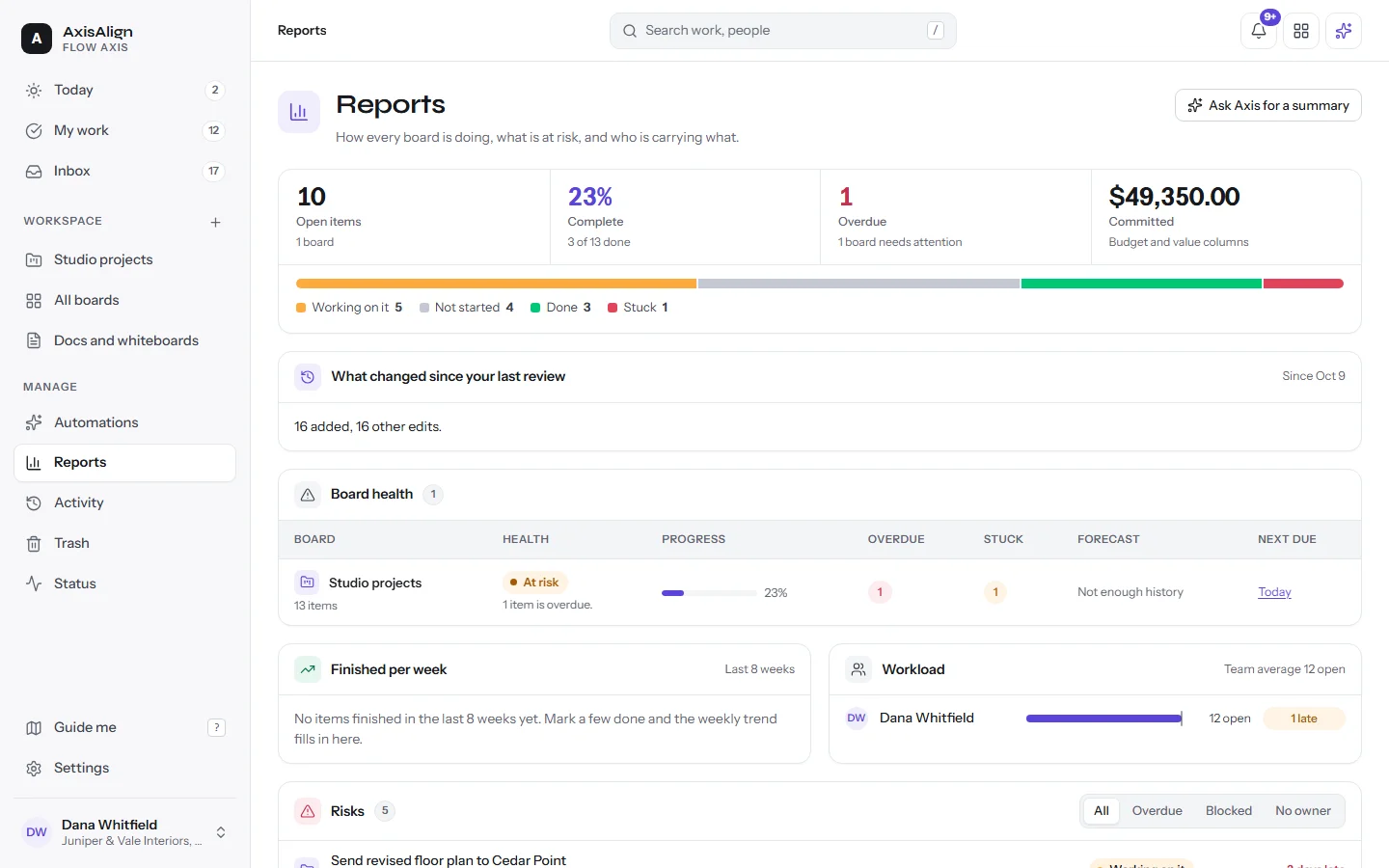This screenshot has height=868, width=1389.
Task: Open Settings
Action: (125, 768)
